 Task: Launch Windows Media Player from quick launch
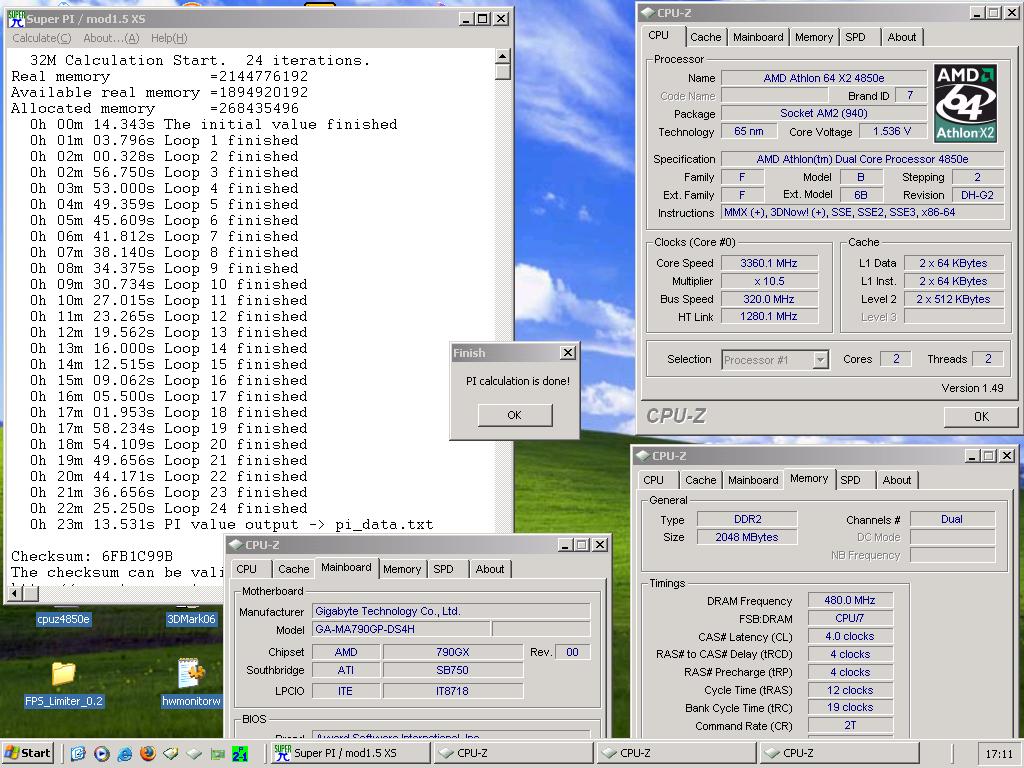pyautogui.click(x=101, y=754)
